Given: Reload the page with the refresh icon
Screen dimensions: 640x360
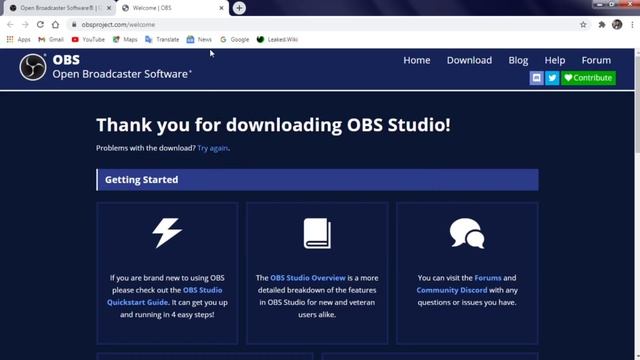Looking at the screenshot, I should (40, 24).
